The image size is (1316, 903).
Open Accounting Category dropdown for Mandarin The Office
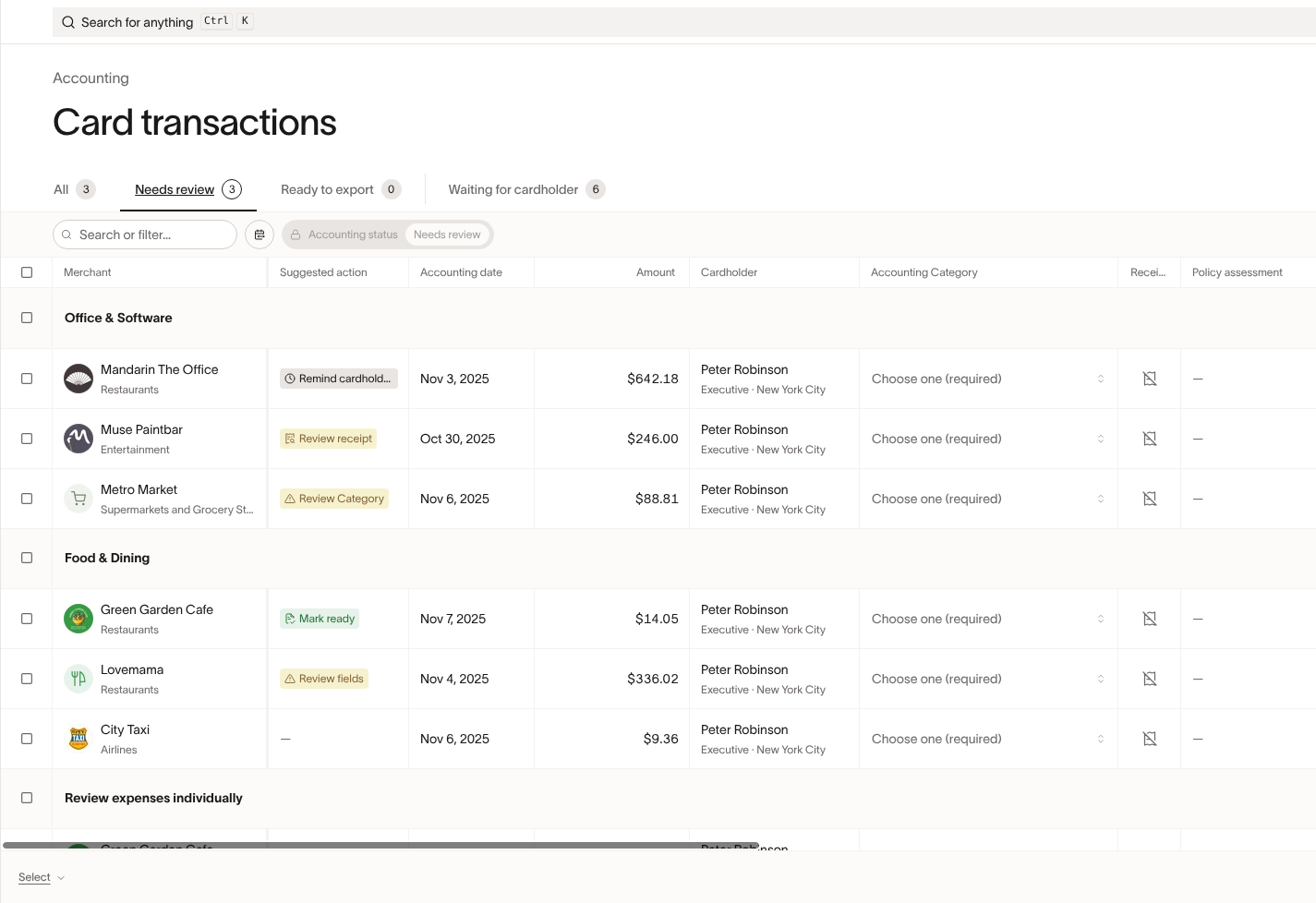(x=988, y=379)
